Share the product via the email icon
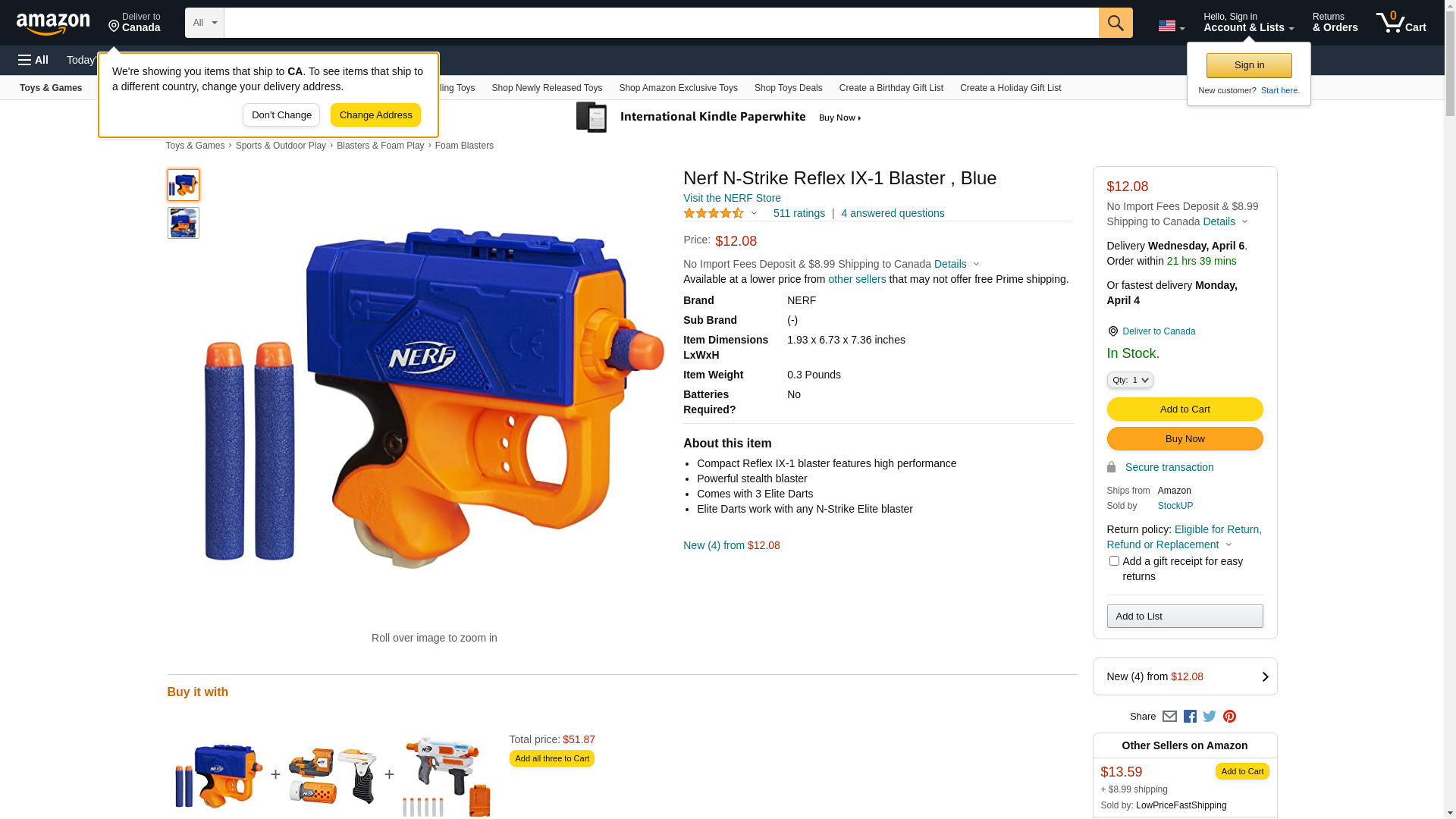1456x819 pixels. [1169, 717]
